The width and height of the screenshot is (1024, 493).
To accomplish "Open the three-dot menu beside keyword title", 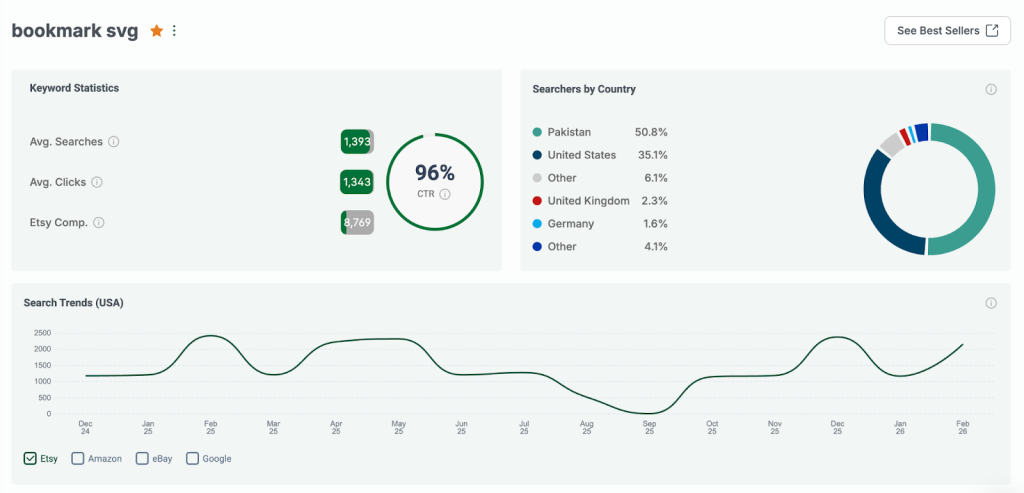I will point(174,31).
